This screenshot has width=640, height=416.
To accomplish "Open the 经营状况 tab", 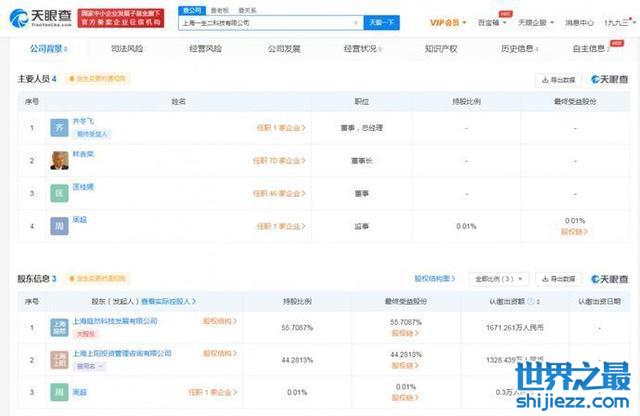I will tap(362, 49).
